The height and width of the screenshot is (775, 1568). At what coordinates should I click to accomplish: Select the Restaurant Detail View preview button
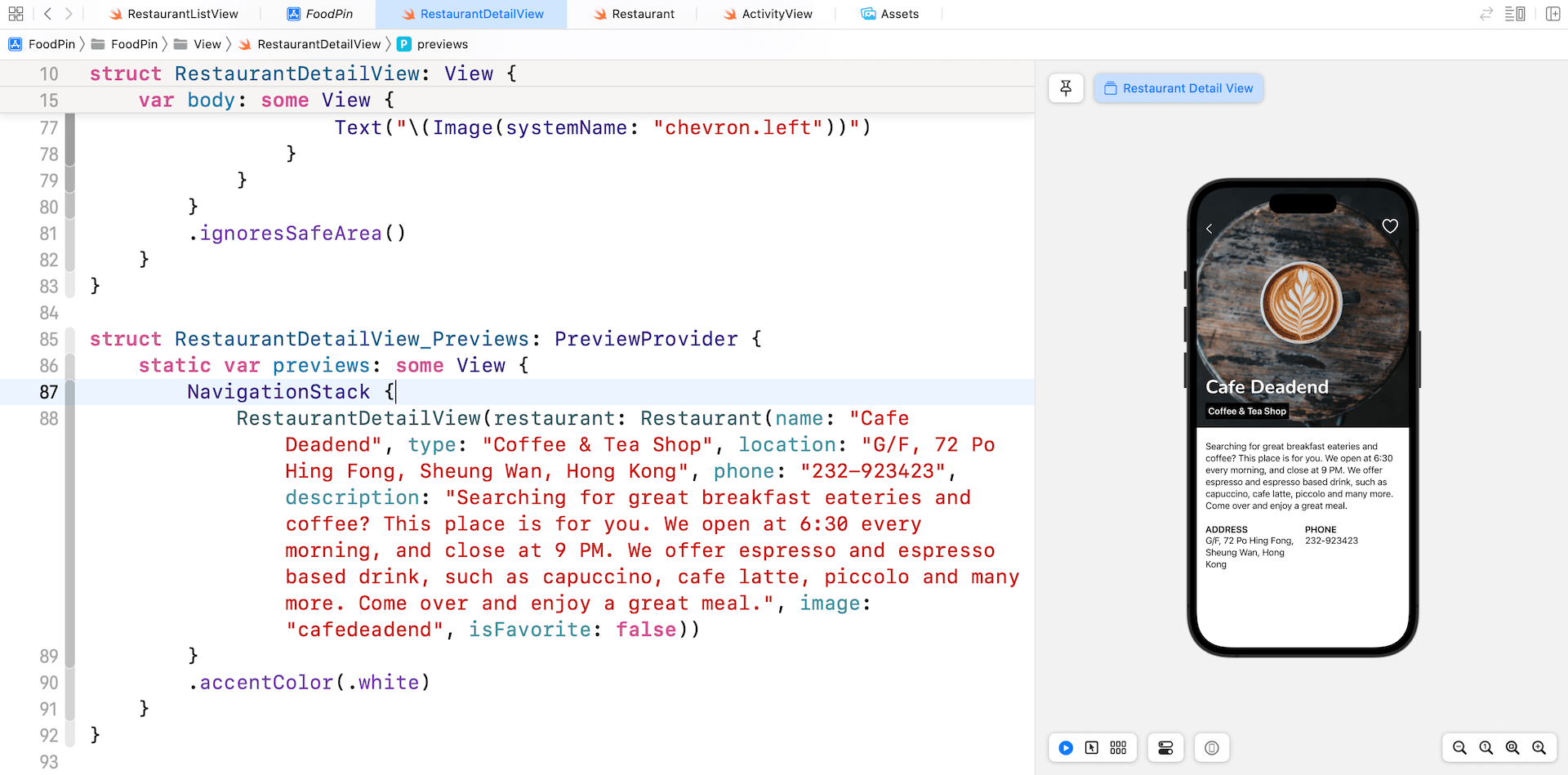(1178, 88)
